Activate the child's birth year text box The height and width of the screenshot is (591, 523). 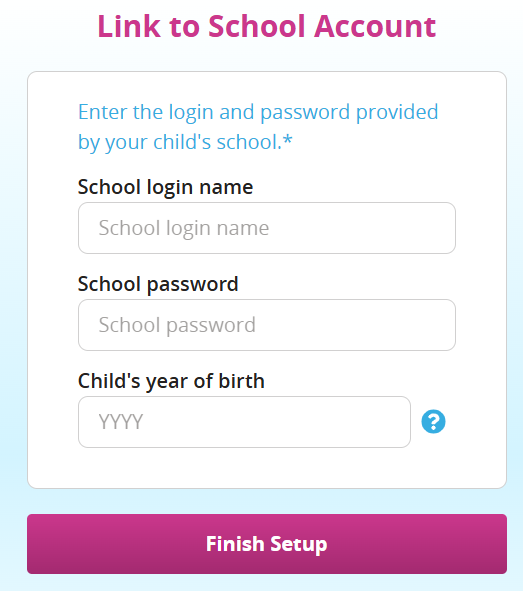click(244, 422)
